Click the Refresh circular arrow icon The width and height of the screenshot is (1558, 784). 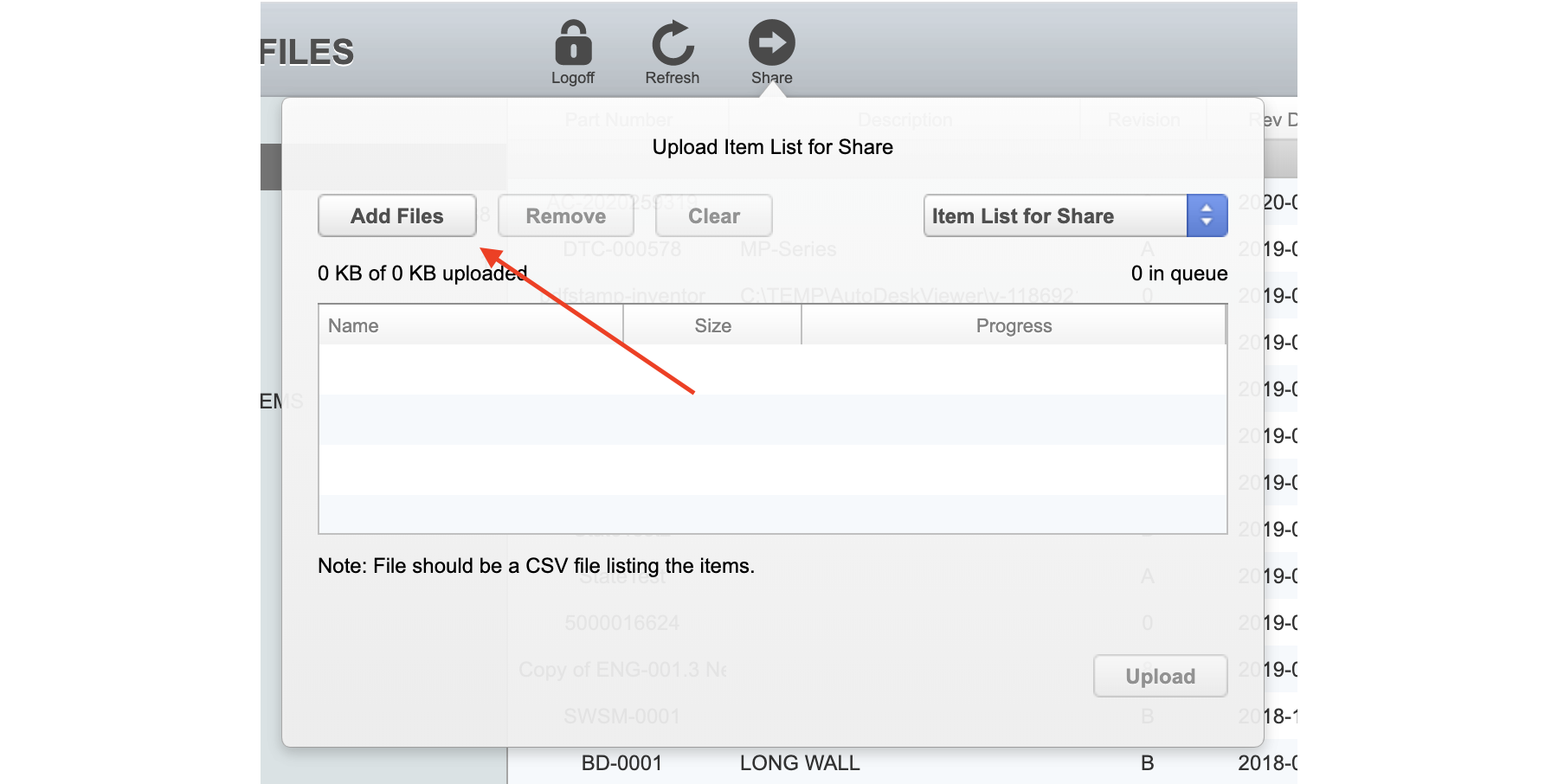(673, 42)
